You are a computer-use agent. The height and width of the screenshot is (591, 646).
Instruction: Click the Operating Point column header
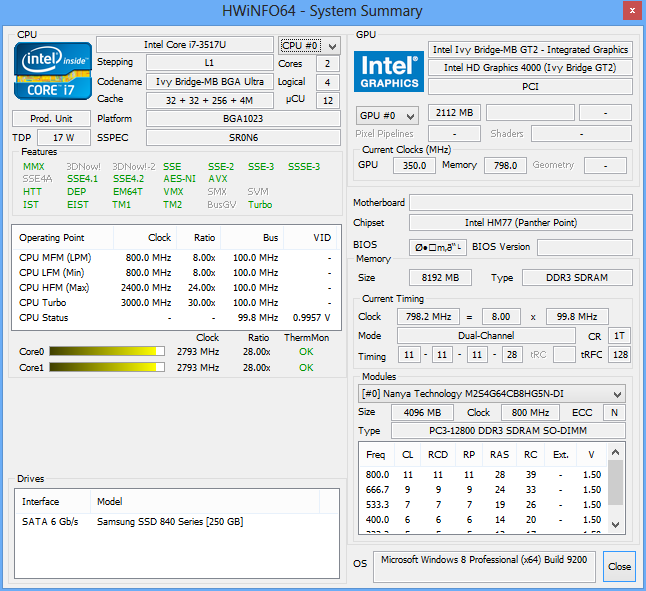(x=63, y=238)
